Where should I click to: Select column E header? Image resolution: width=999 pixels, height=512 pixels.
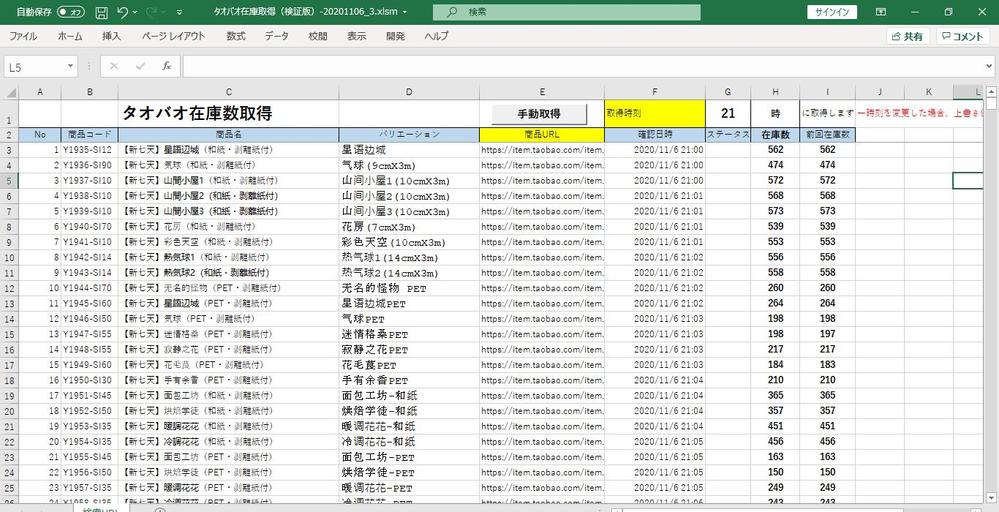[x=542, y=92]
